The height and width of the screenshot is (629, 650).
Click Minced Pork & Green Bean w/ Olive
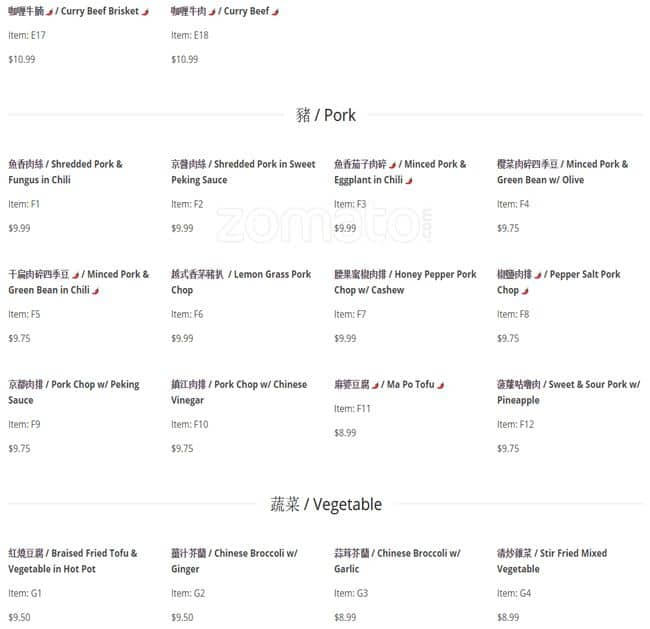click(x=563, y=172)
